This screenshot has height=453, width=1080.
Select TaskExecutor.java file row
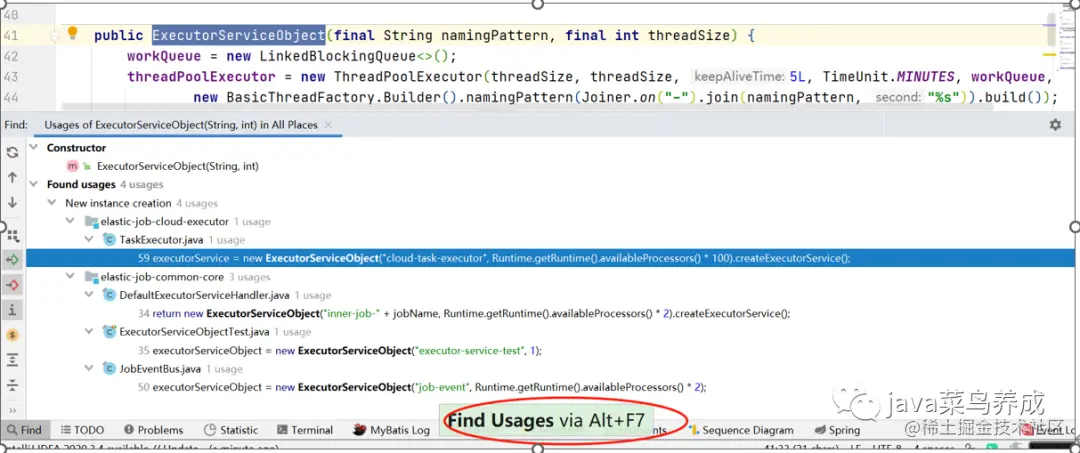coord(162,240)
